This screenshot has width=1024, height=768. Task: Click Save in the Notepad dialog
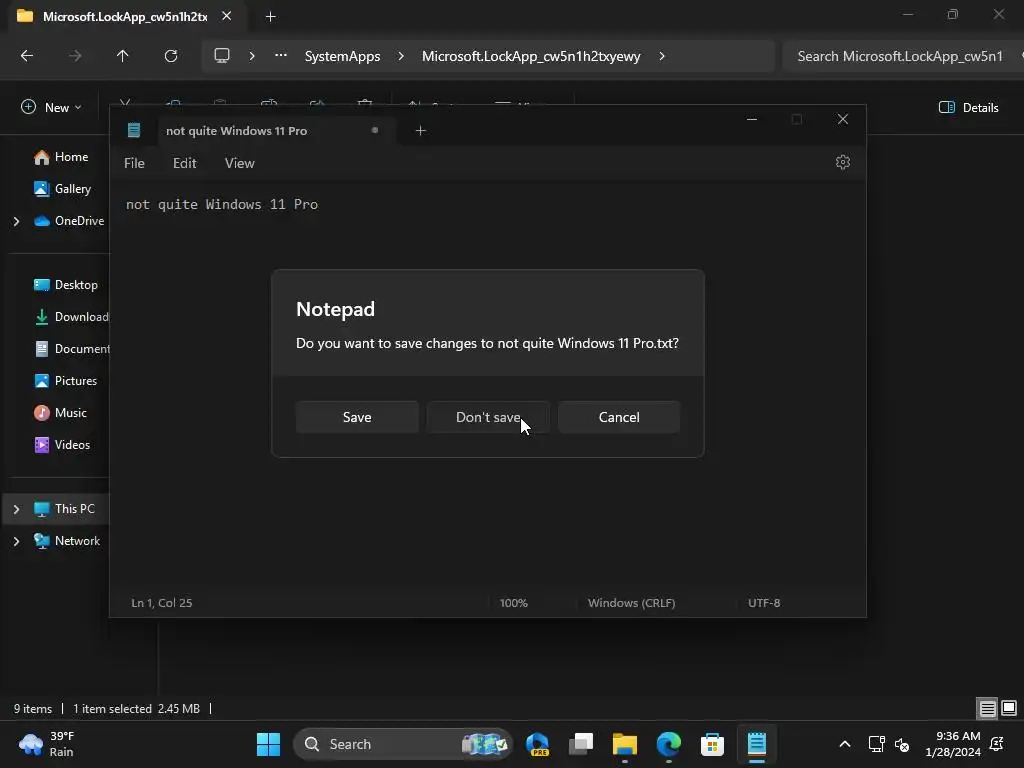(357, 417)
